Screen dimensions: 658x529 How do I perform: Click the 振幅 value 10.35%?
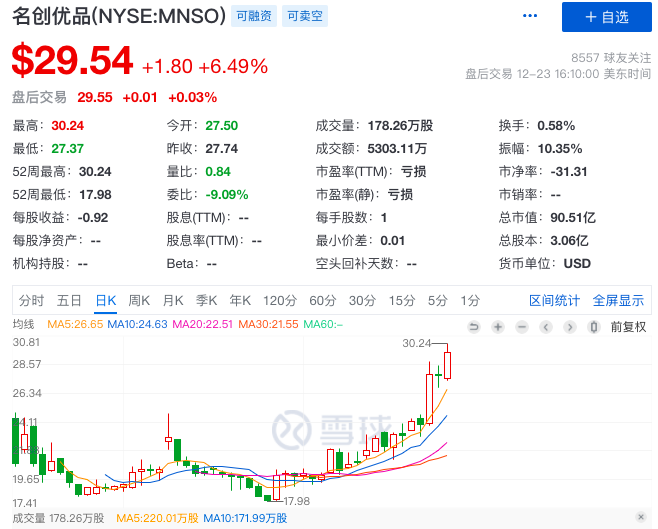pos(560,149)
